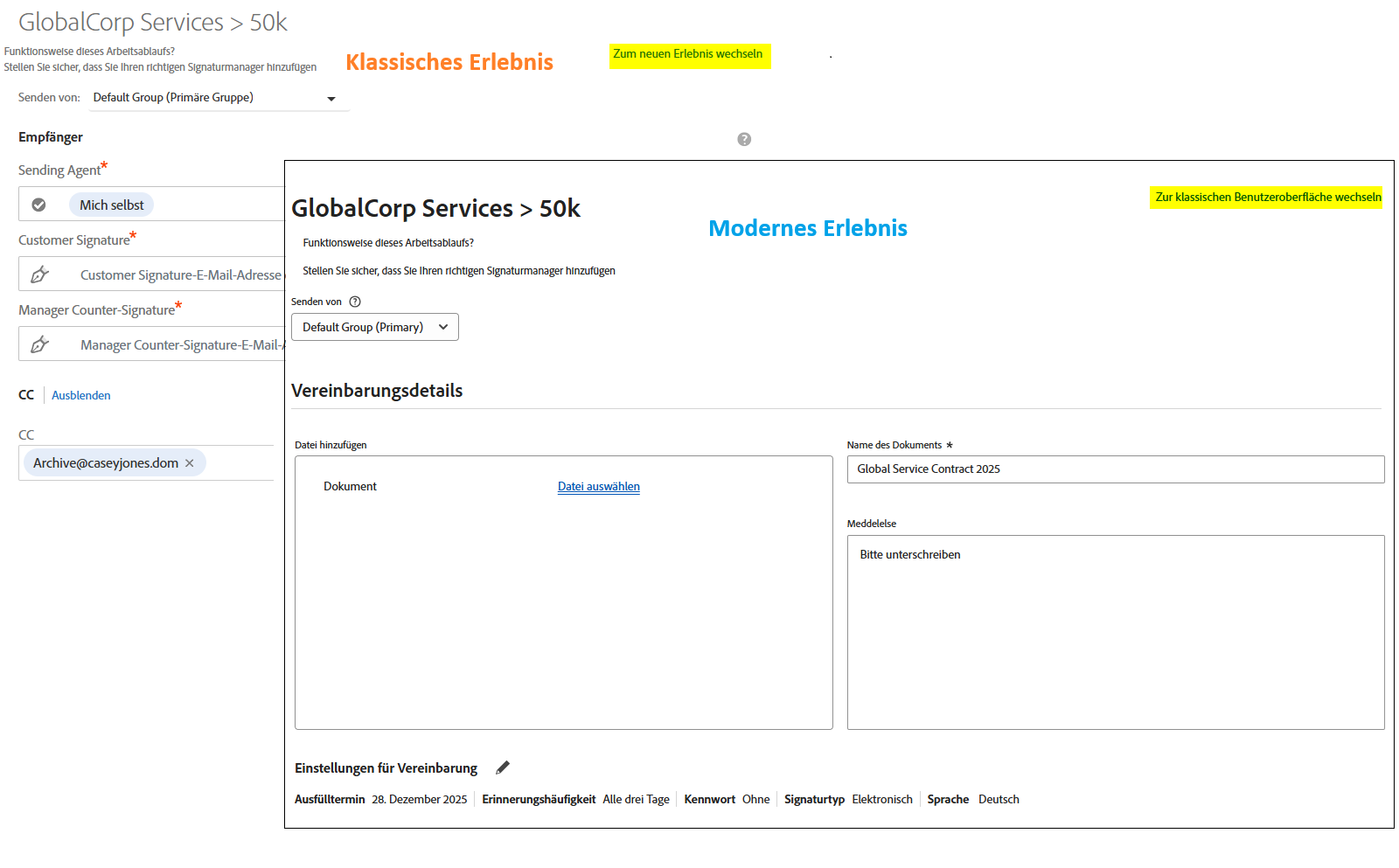Expand Default Group (Primary) dropdown
The width and height of the screenshot is (1399, 868).
(375, 327)
